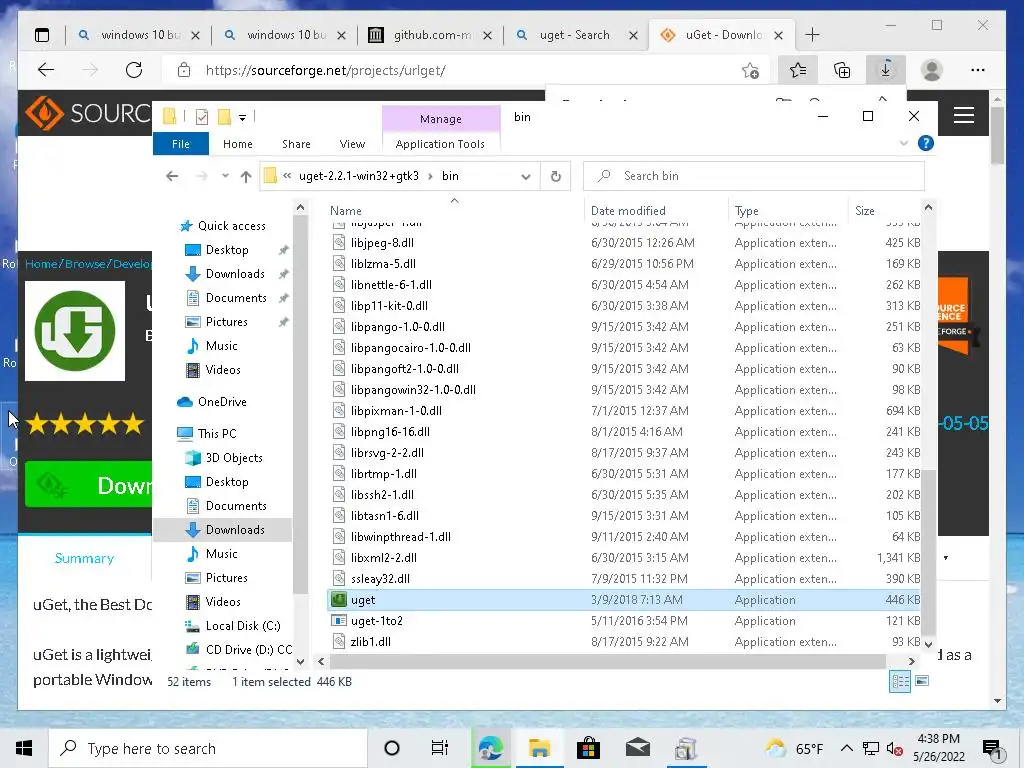The width and height of the screenshot is (1024, 768).
Task: Expand hidden breadcrumb path chevrons
Action: tap(287, 176)
